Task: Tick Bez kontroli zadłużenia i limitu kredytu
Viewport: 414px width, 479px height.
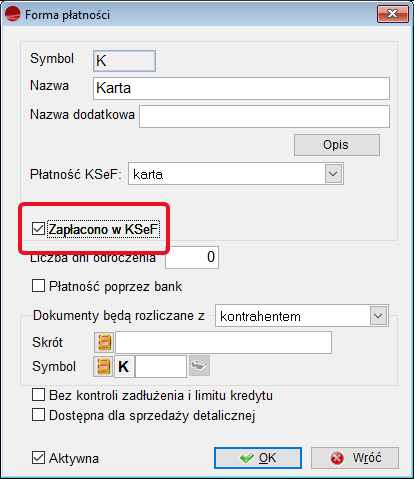Action: pos(38,395)
